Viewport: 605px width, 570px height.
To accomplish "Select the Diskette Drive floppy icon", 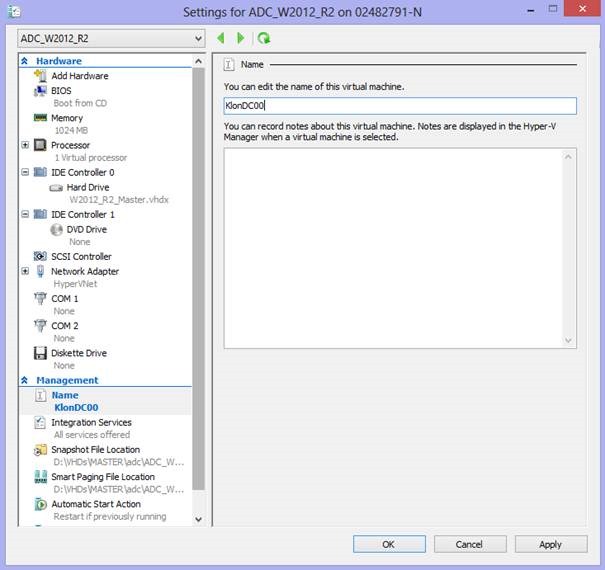I will coord(40,353).
